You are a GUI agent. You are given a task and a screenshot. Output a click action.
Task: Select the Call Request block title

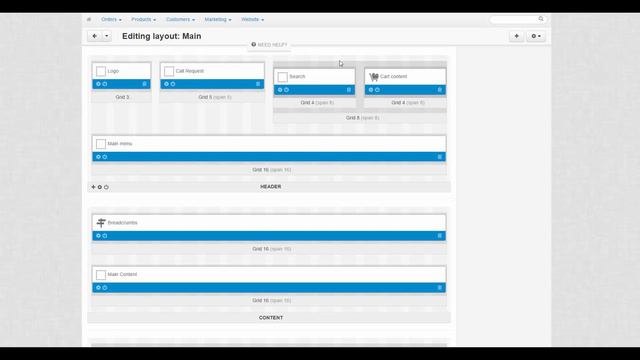pos(189,71)
